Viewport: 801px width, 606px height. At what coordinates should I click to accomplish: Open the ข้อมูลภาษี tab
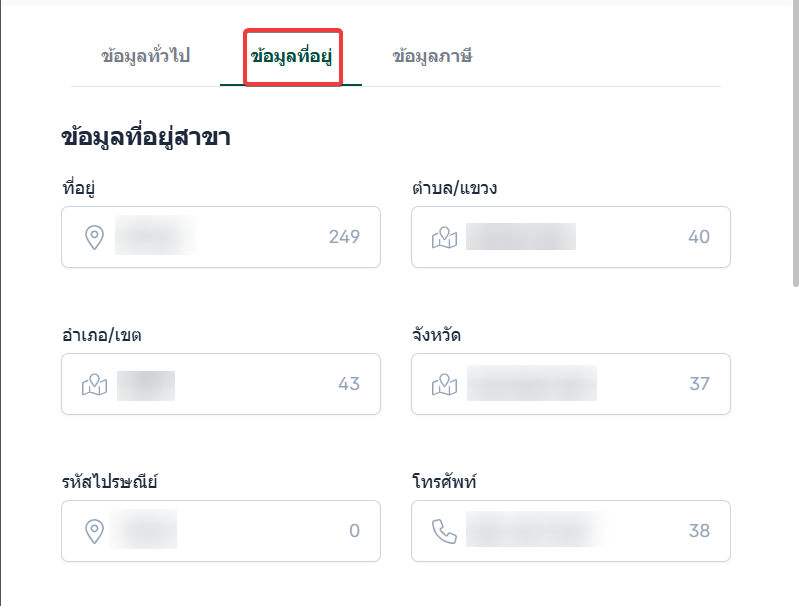pyautogui.click(x=432, y=56)
